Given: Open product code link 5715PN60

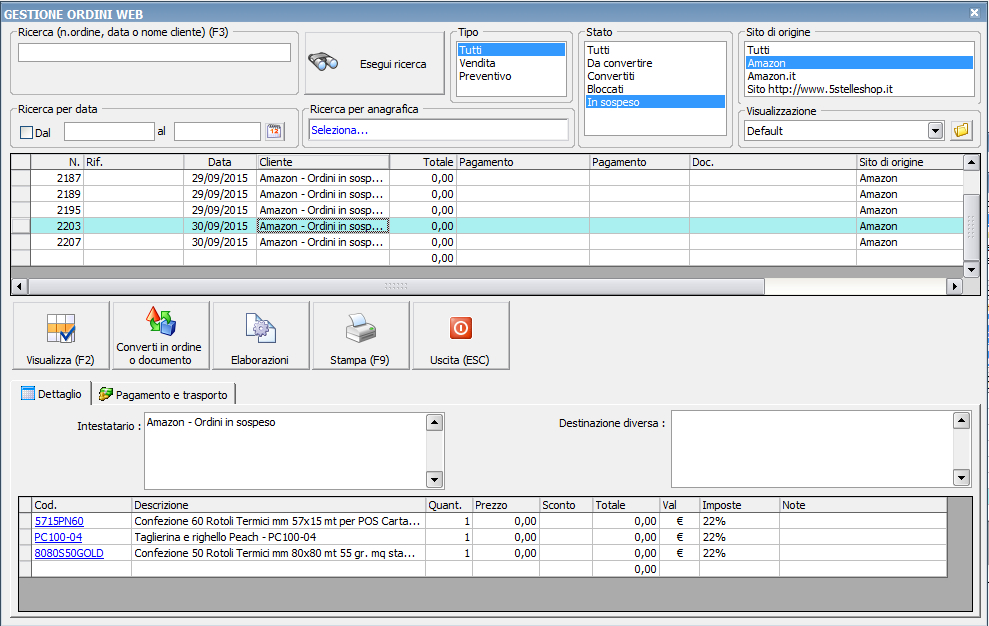Looking at the screenshot, I should (59, 521).
